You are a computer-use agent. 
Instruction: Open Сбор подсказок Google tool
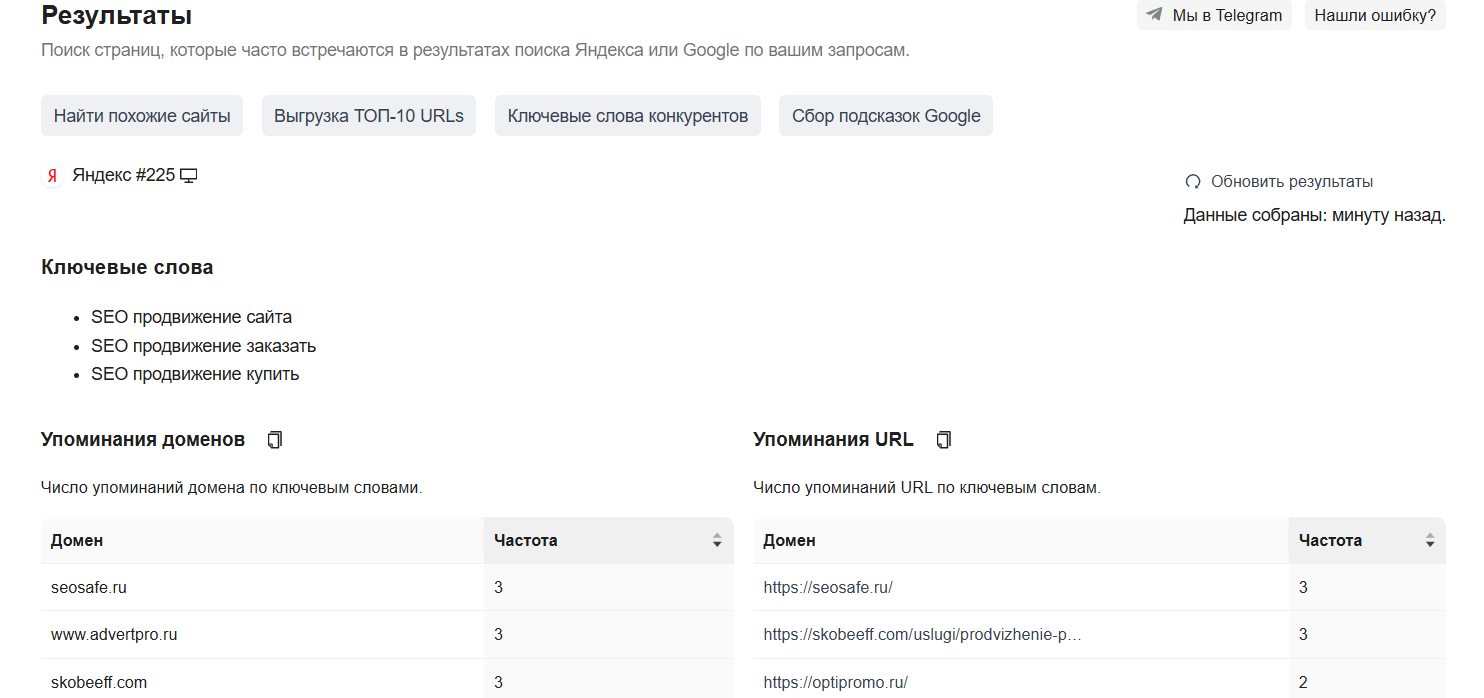pyautogui.click(x=886, y=116)
